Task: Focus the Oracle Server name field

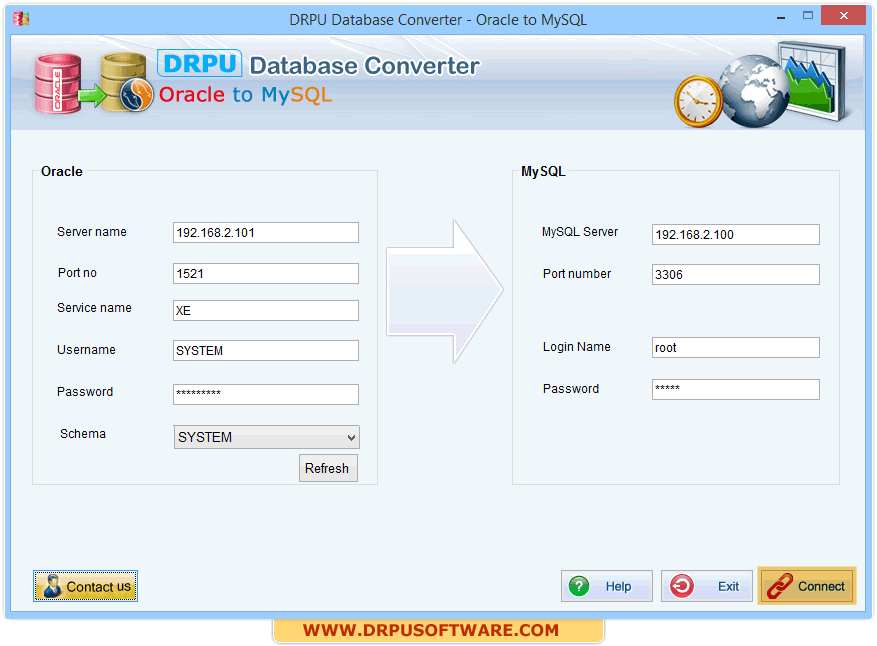Action: [266, 233]
